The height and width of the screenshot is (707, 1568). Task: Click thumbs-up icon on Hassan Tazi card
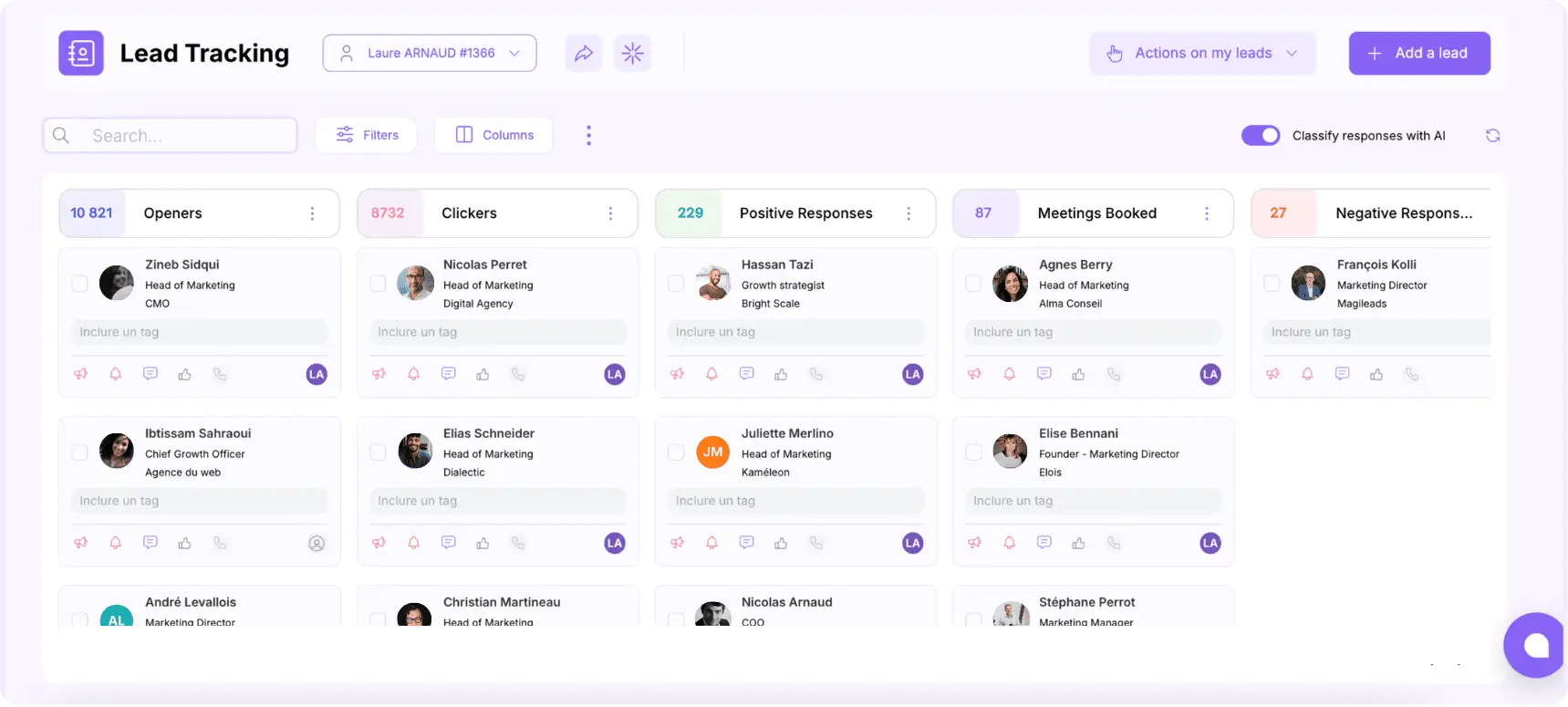point(782,374)
